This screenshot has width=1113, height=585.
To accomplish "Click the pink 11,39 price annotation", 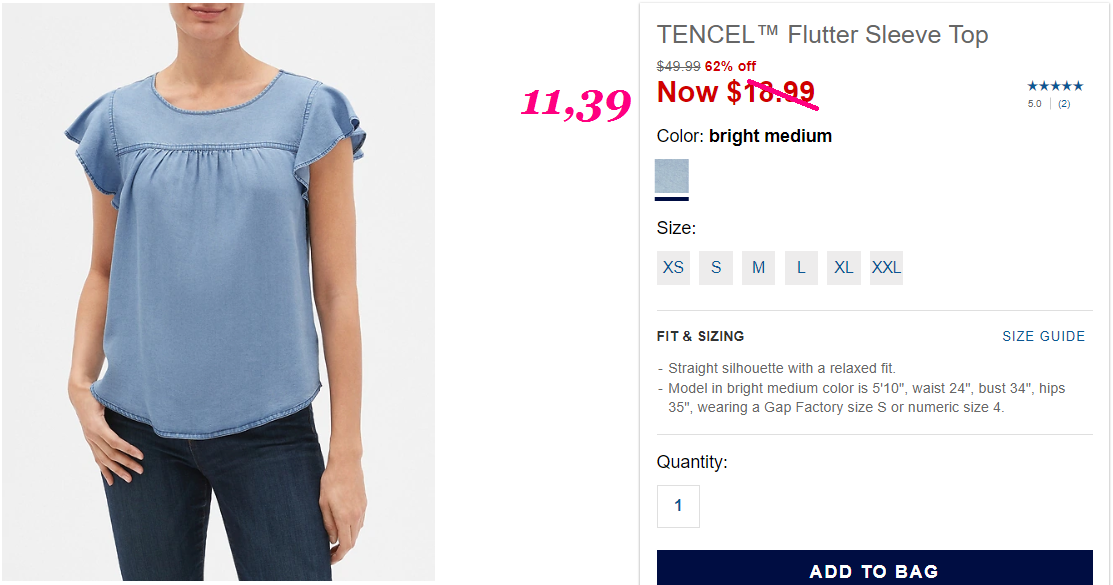I will 576,104.
